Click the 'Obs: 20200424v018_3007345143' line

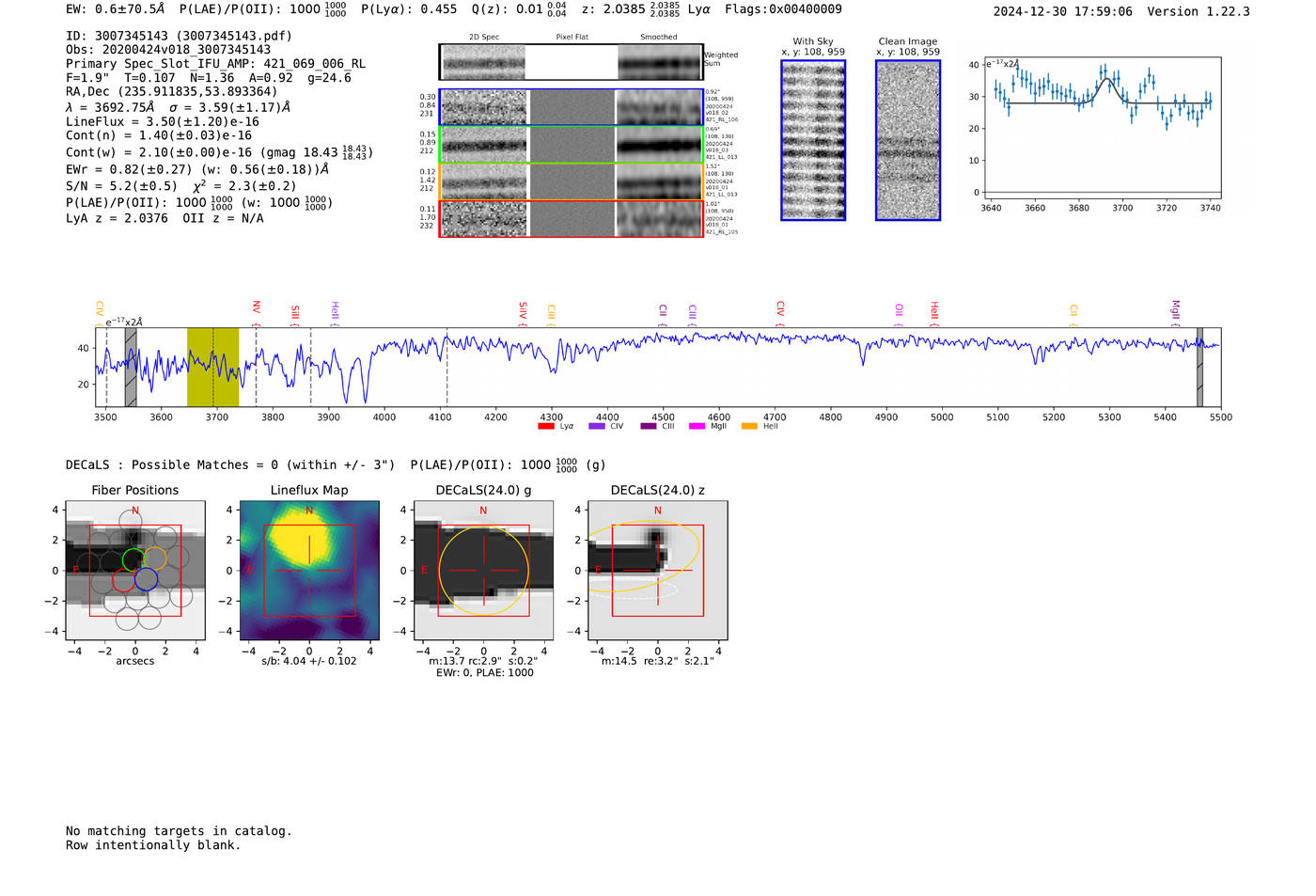tap(168, 50)
